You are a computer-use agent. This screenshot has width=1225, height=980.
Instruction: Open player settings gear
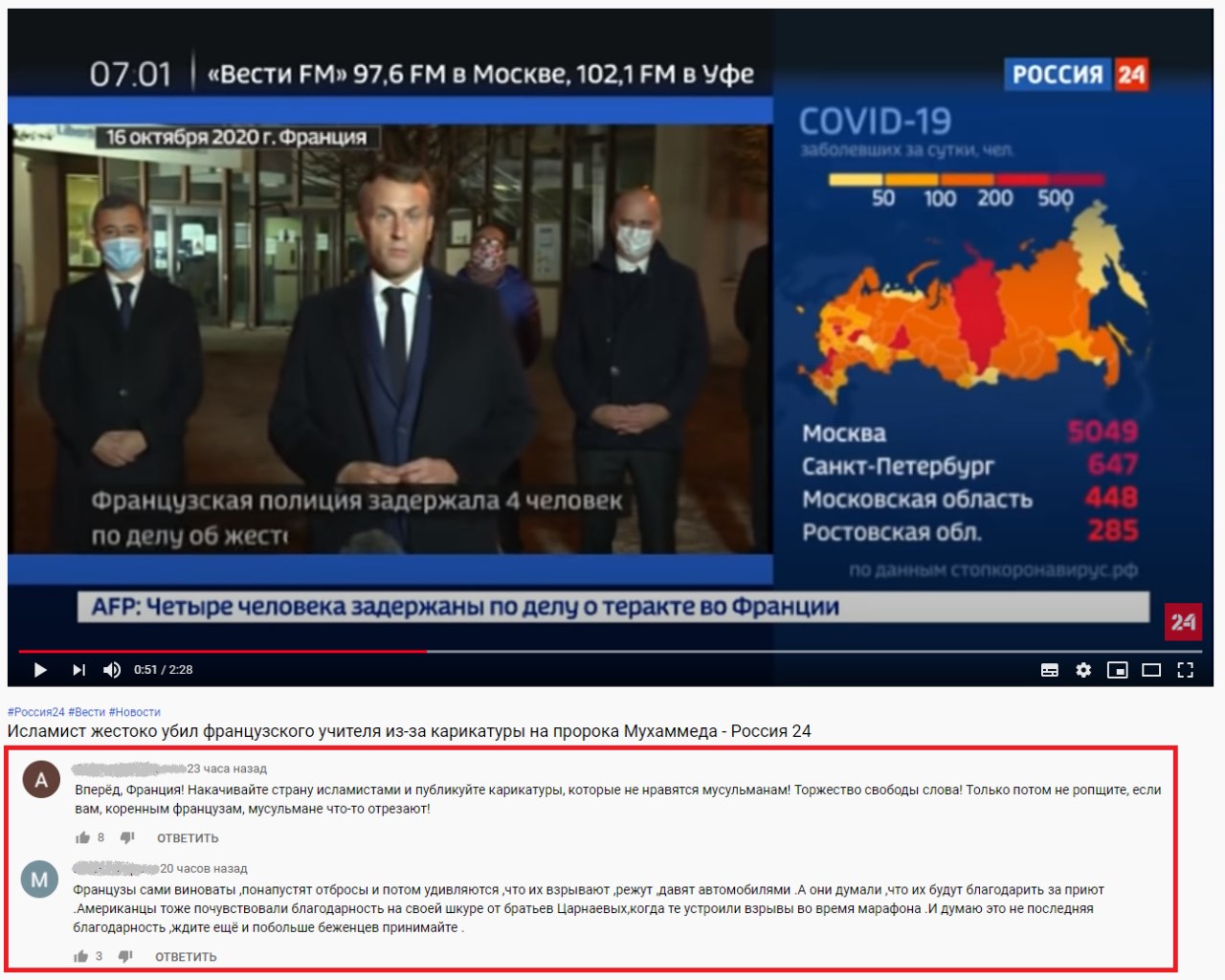(1083, 670)
